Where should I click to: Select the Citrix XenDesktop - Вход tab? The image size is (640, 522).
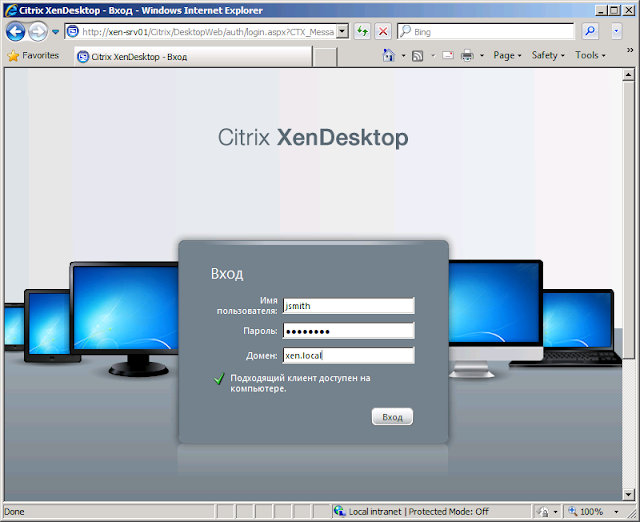[193, 56]
